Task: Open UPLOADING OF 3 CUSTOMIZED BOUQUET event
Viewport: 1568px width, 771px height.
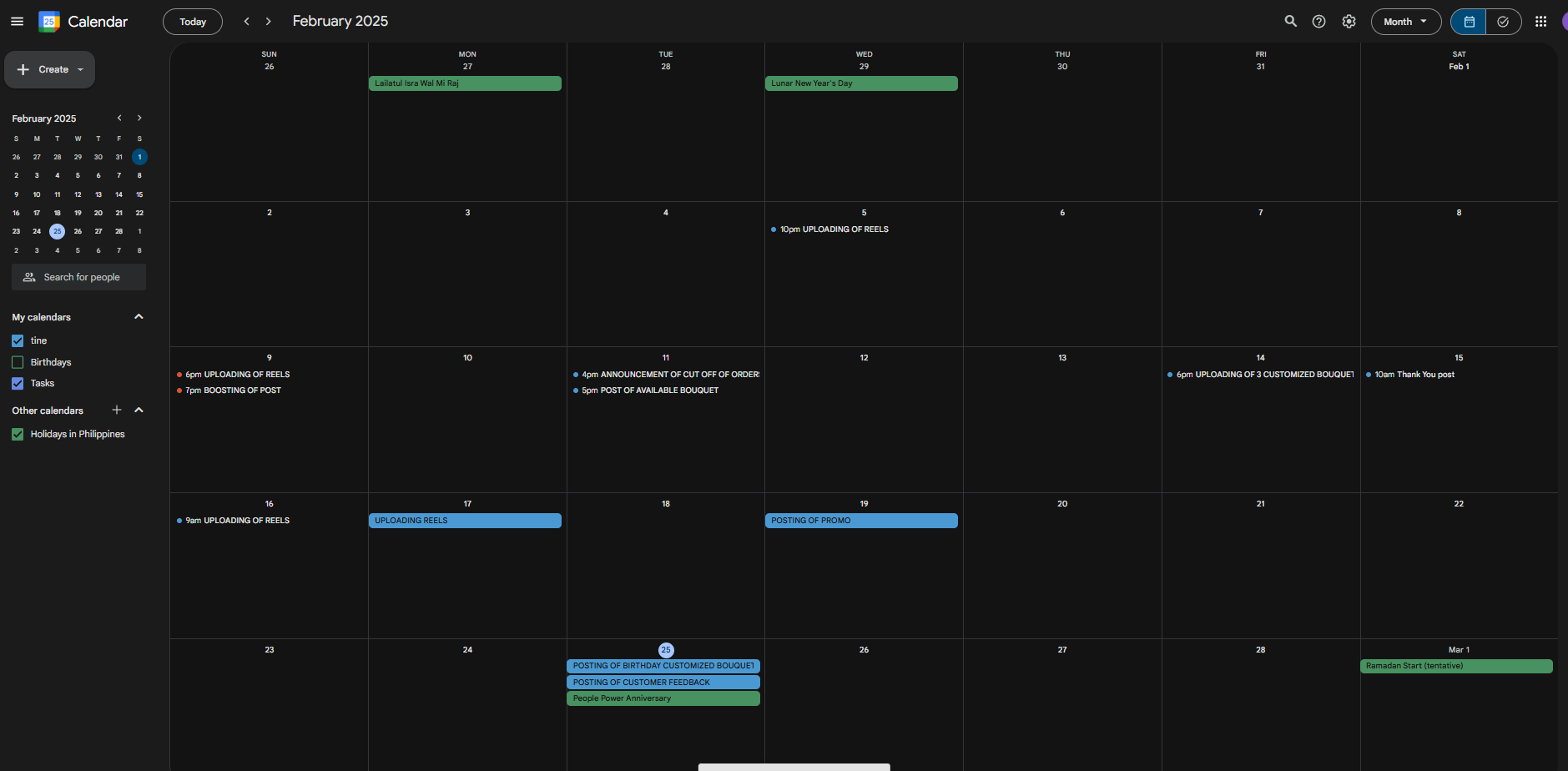Action: tap(1260, 375)
